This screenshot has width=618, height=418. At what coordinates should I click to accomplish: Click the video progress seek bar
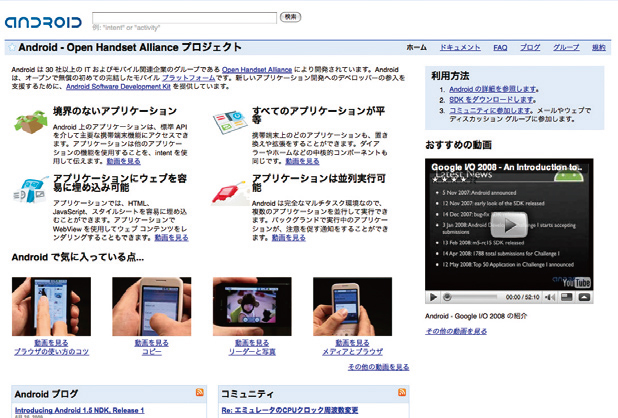pyautogui.click(x=470, y=297)
